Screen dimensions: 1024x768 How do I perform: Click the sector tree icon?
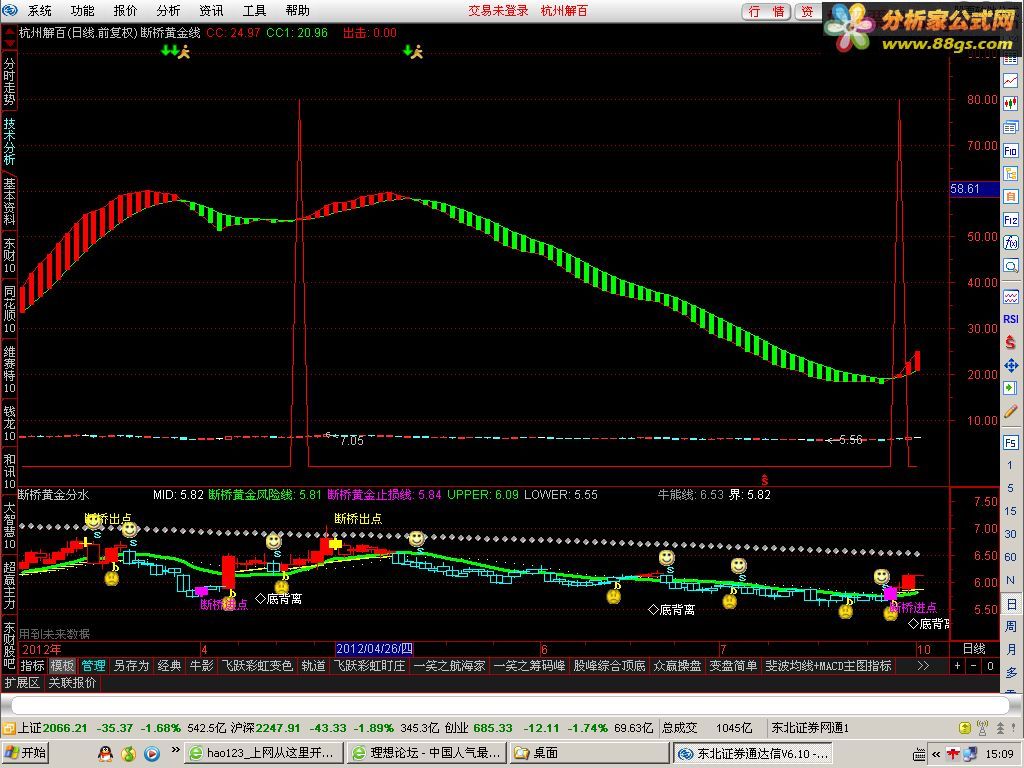tap(1010, 174)
